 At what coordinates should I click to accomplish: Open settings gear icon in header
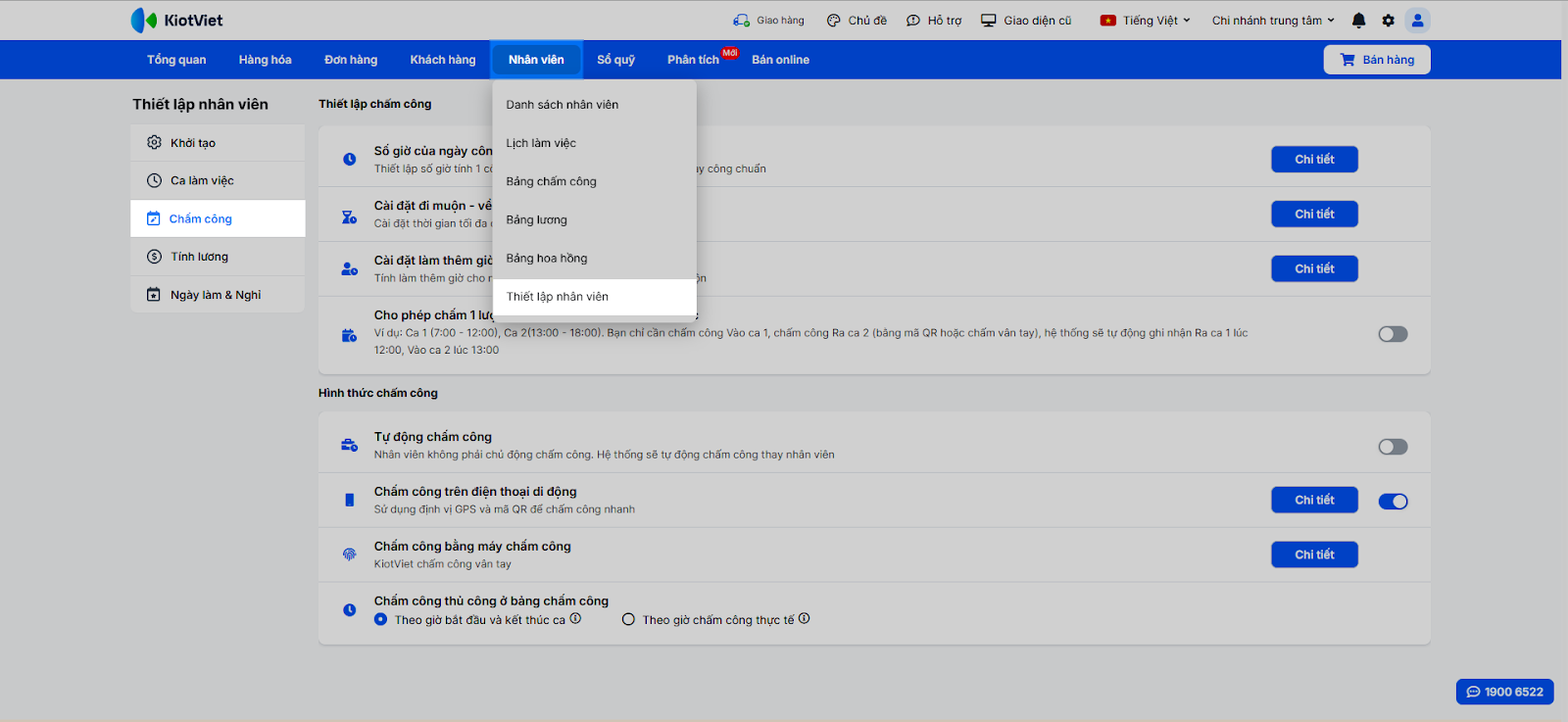coord(1388,21)
